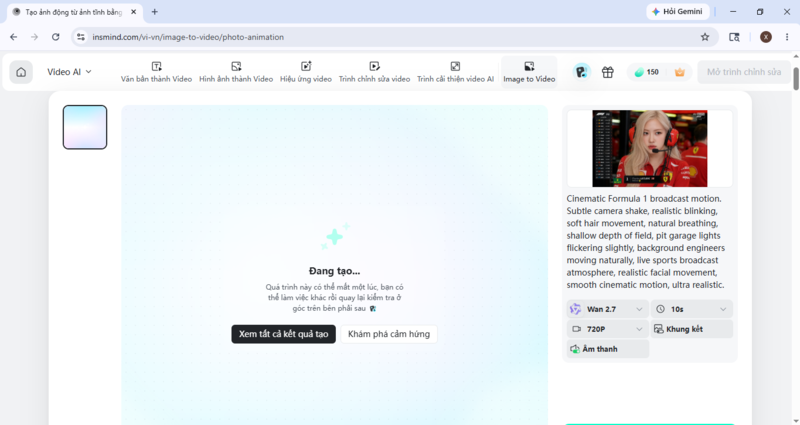Click the side panel search icon in the browser toolbar
The height and width of the screenshot is (425, 800).
734,37
